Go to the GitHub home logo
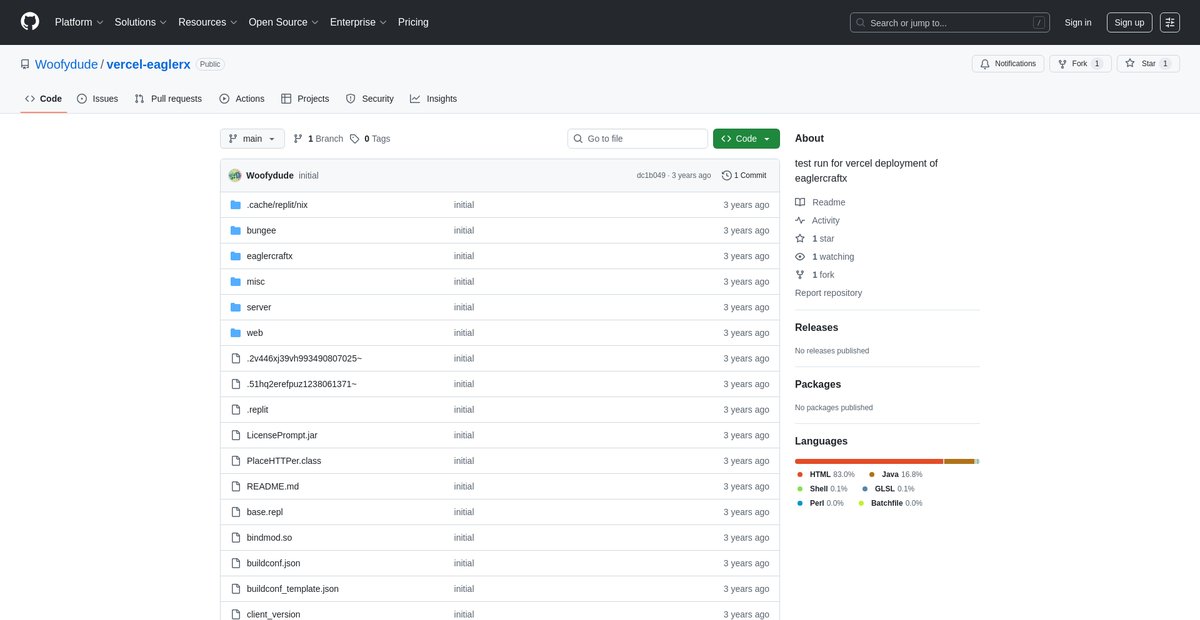The width and height of the screenshot is (1200, 620). (30, 22)
